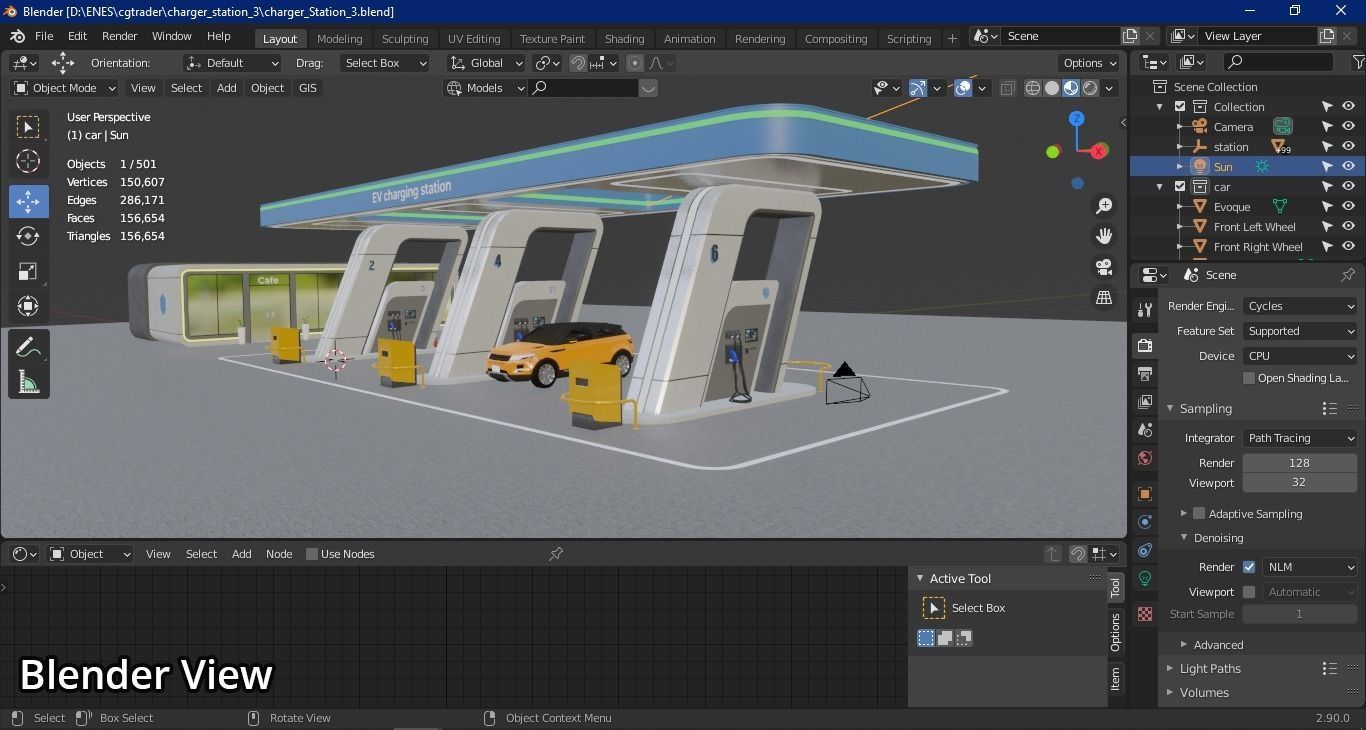Image resolution: width=1366 pixels, height=730 pixels.
Task: Open the Device CPU dropdown
Action: pyautogui.click(x=1300, y=356)
